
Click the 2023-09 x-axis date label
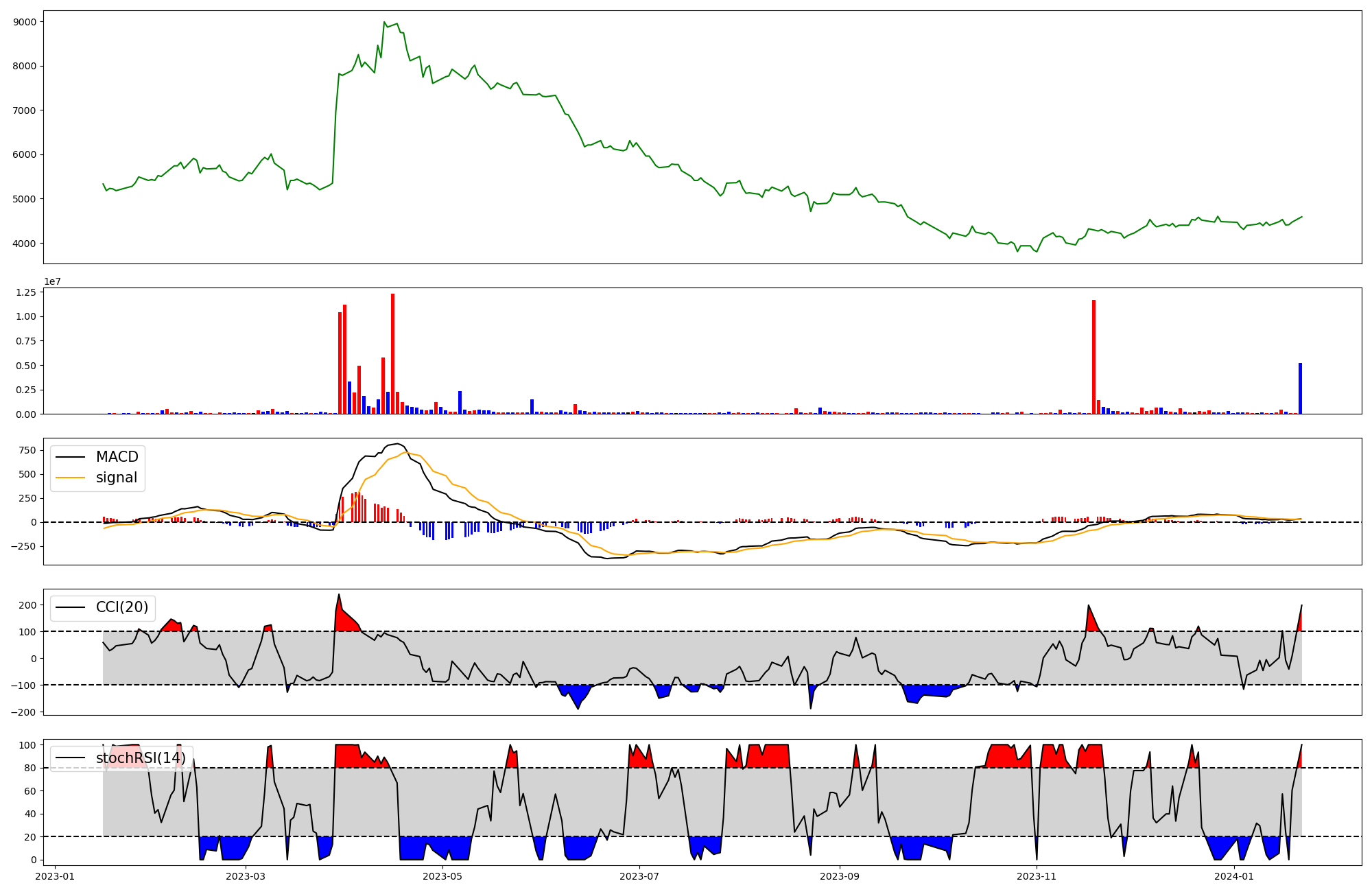coord(839,876)
